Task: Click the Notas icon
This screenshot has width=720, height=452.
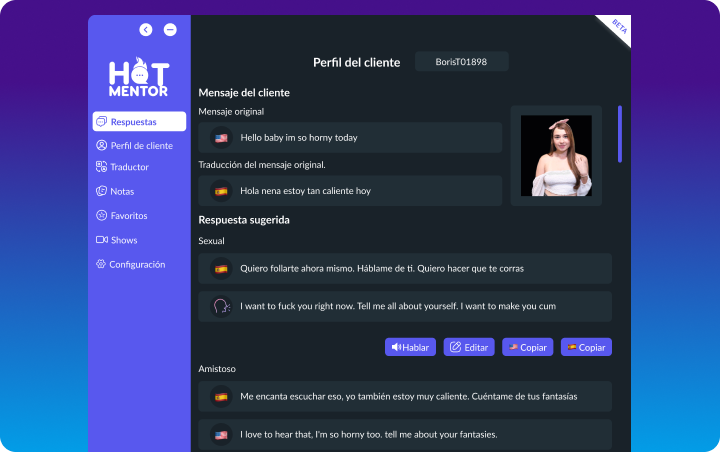Action: pyautogui.click(x=101, y=191)
